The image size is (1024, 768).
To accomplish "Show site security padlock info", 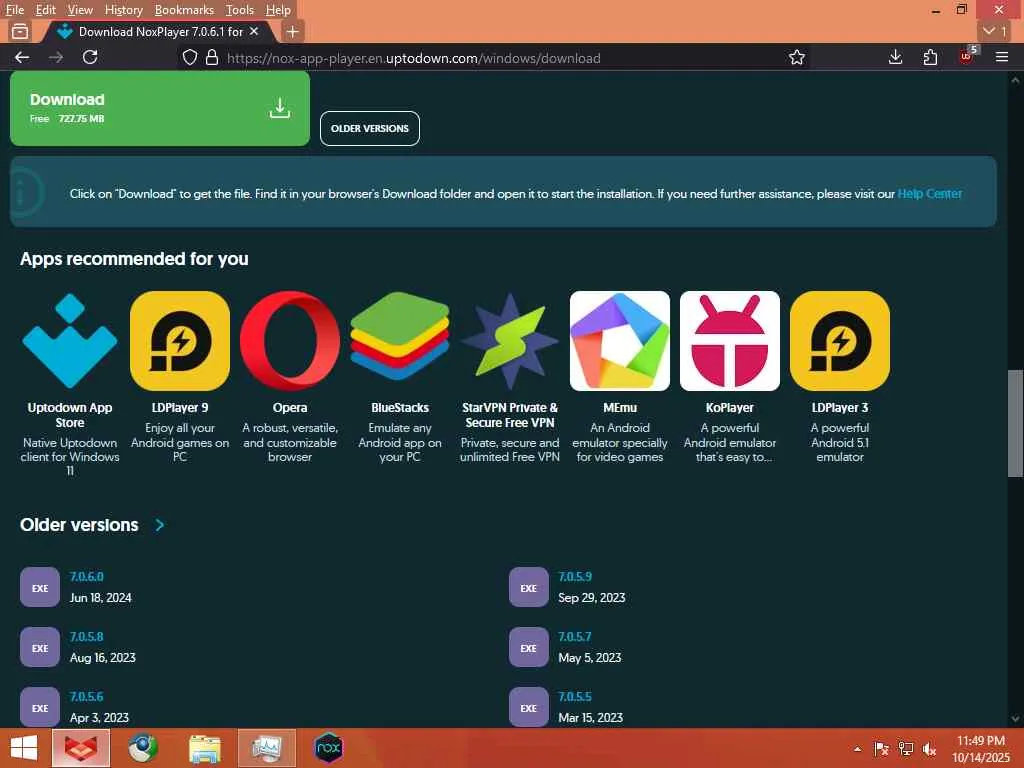I will click(x=212, y=57).
